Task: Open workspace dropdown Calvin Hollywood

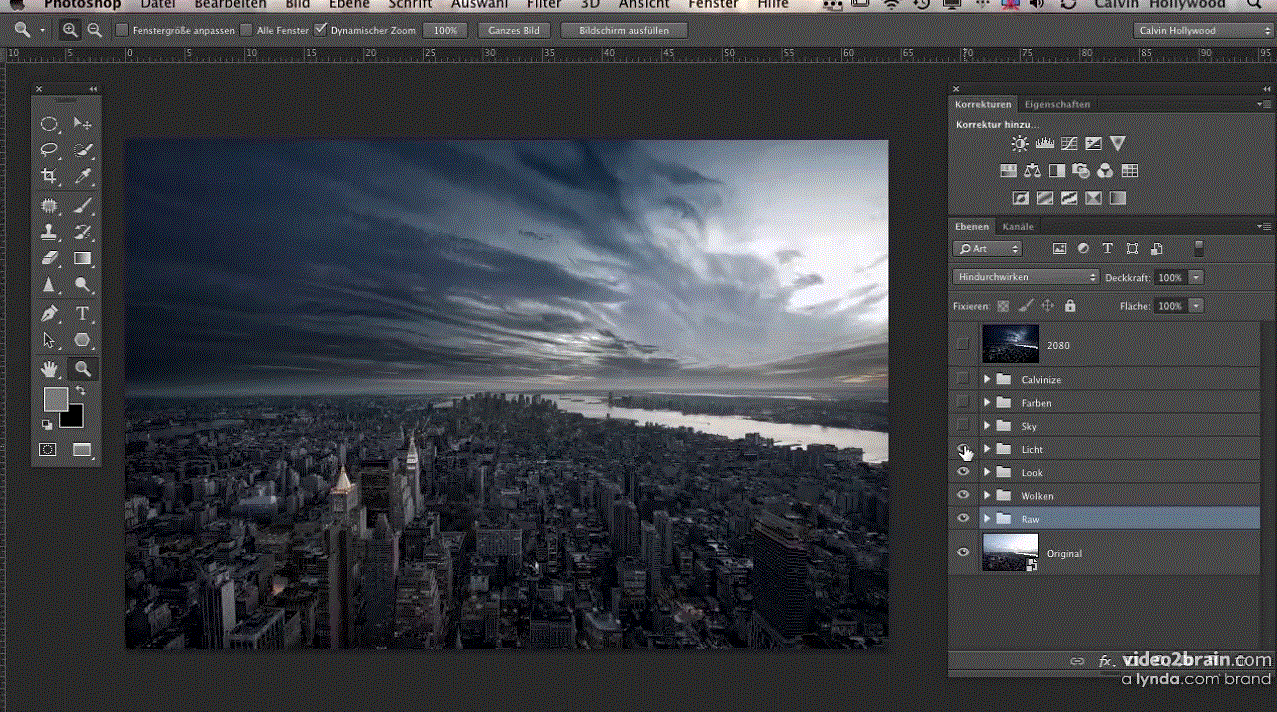Action: [1203, 30]
